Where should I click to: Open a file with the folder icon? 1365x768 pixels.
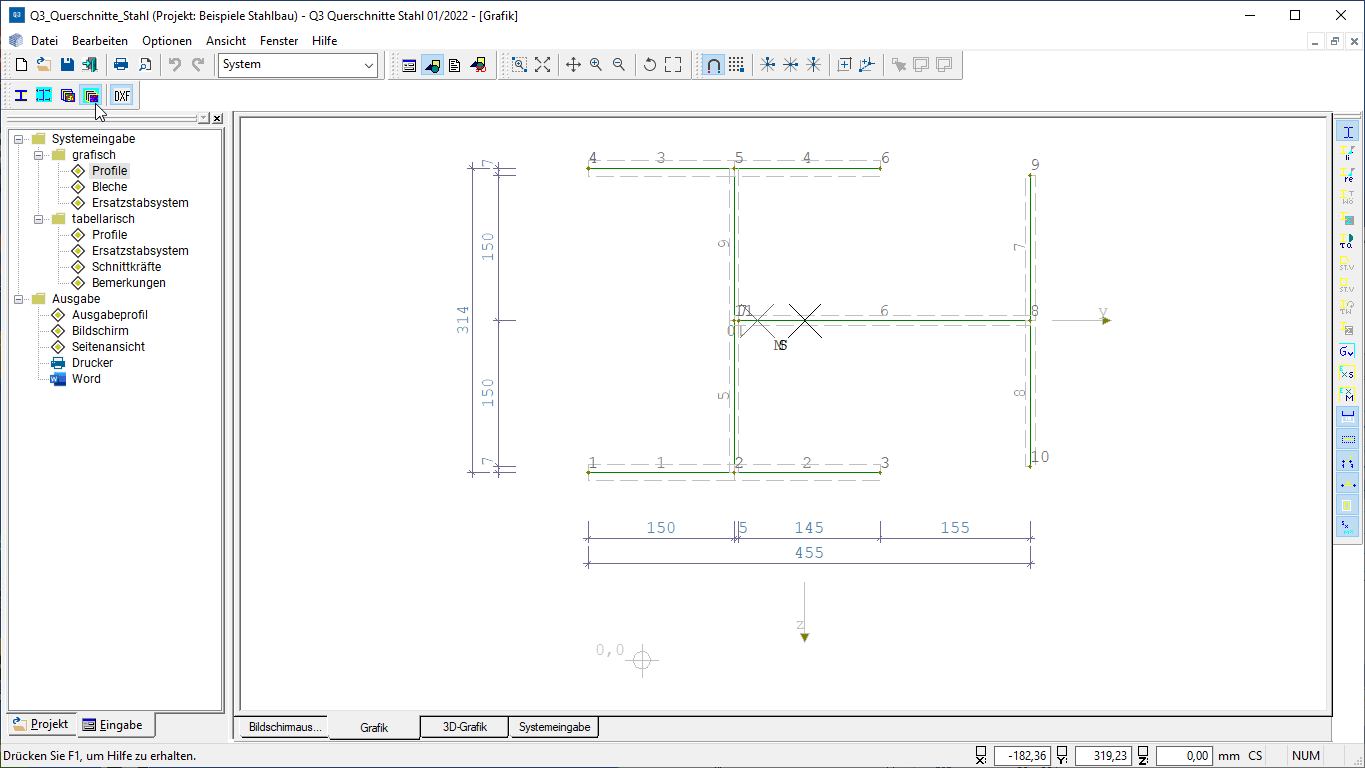44,64
